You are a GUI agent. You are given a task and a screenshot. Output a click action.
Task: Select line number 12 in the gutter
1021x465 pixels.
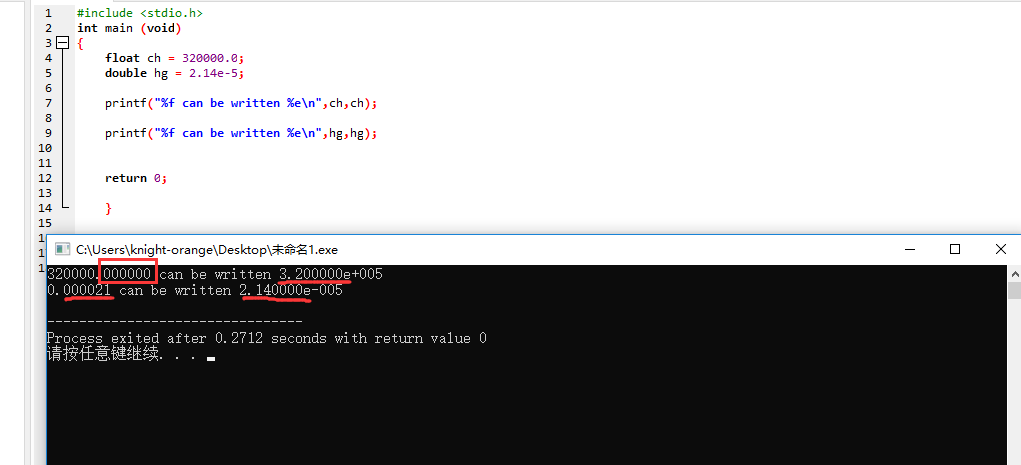44,178
